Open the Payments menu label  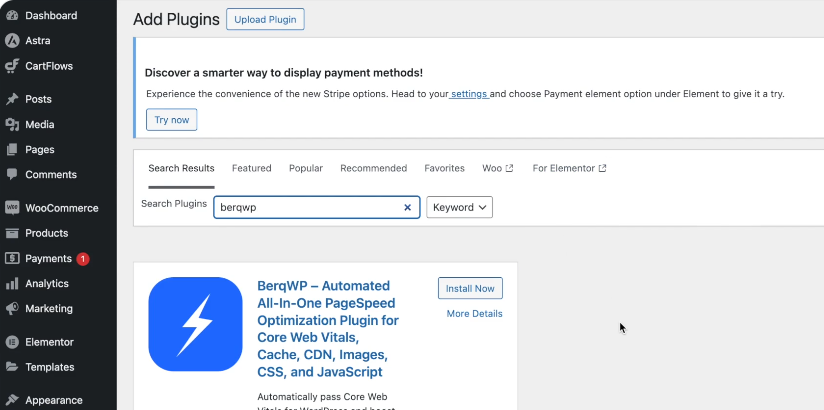(48, 259)
